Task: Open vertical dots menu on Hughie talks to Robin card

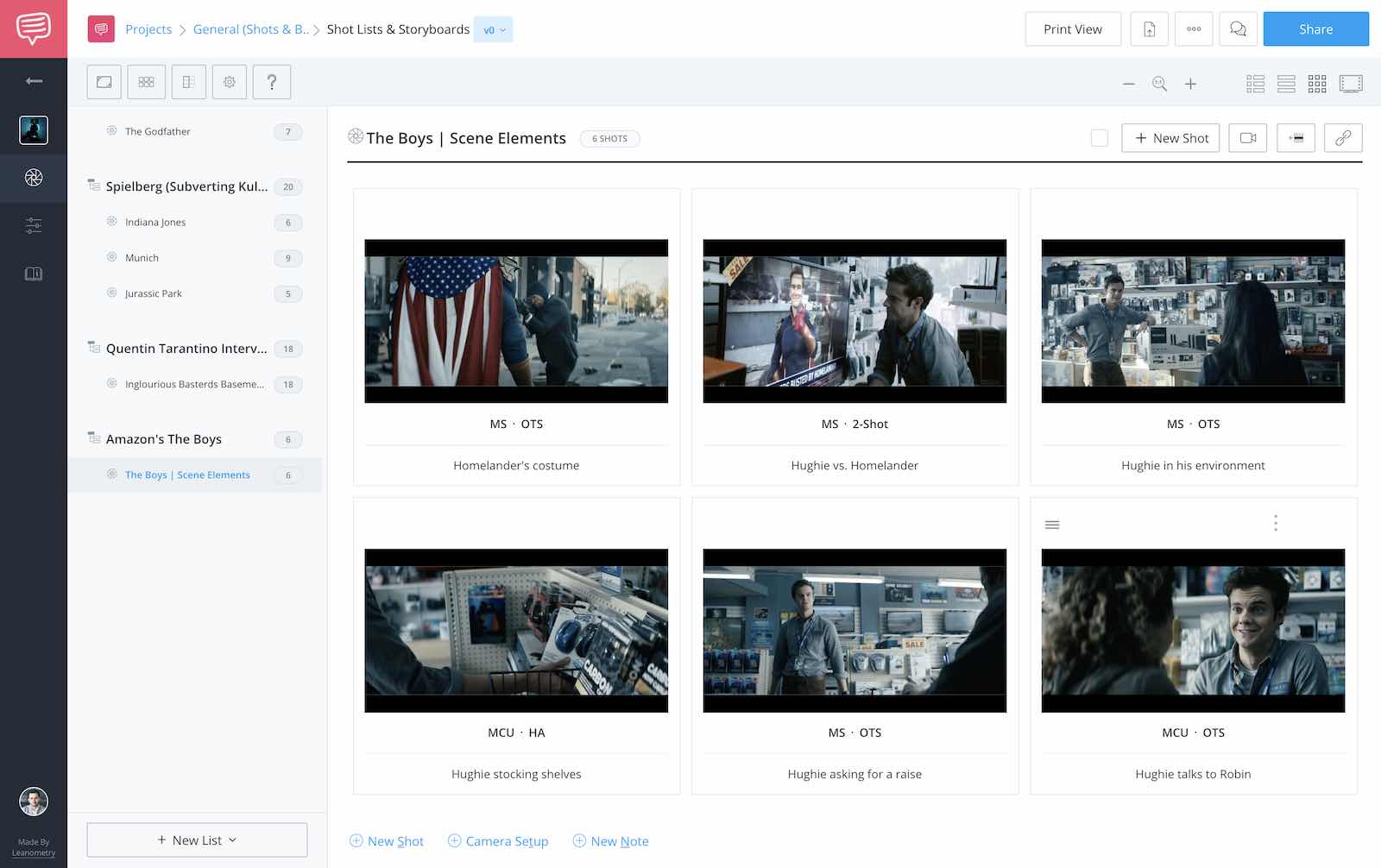Action: [1276, 523]
